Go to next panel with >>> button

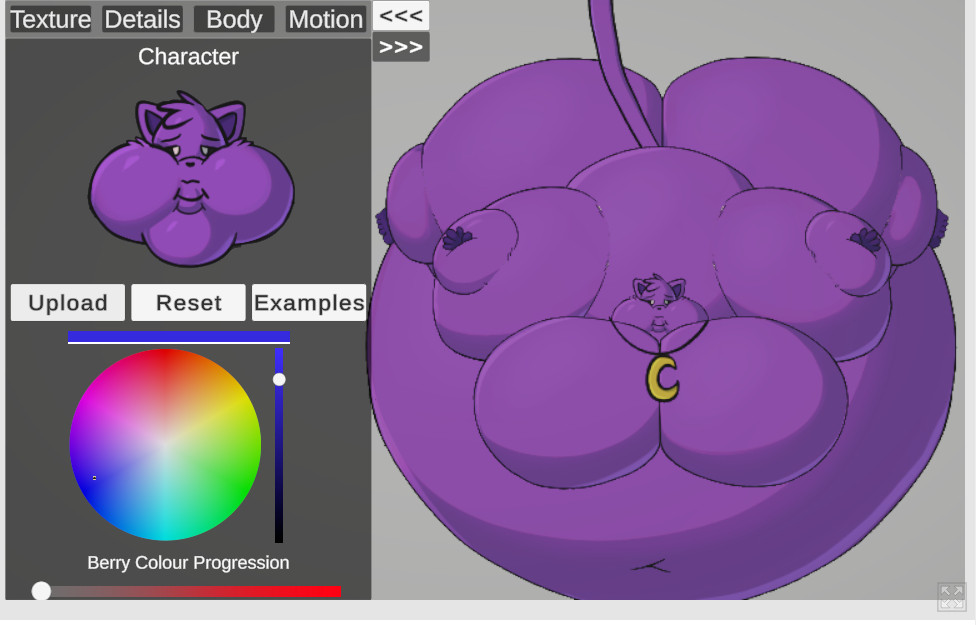click(400, 47)
